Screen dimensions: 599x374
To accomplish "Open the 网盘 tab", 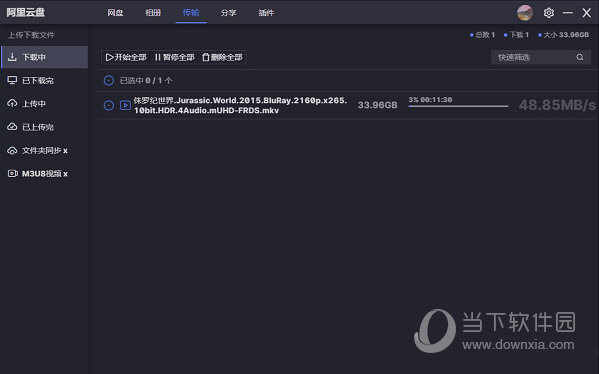I will coord(115,13).
